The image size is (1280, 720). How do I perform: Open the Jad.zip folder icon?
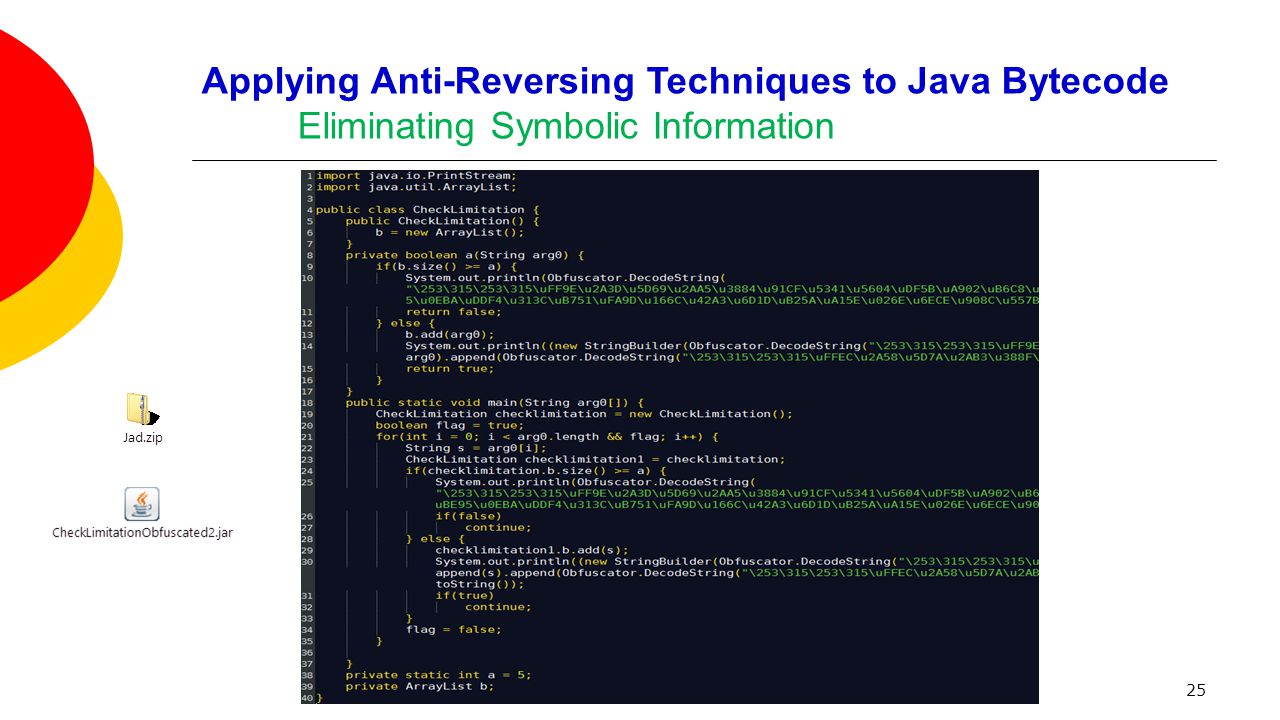click(141, 409)
